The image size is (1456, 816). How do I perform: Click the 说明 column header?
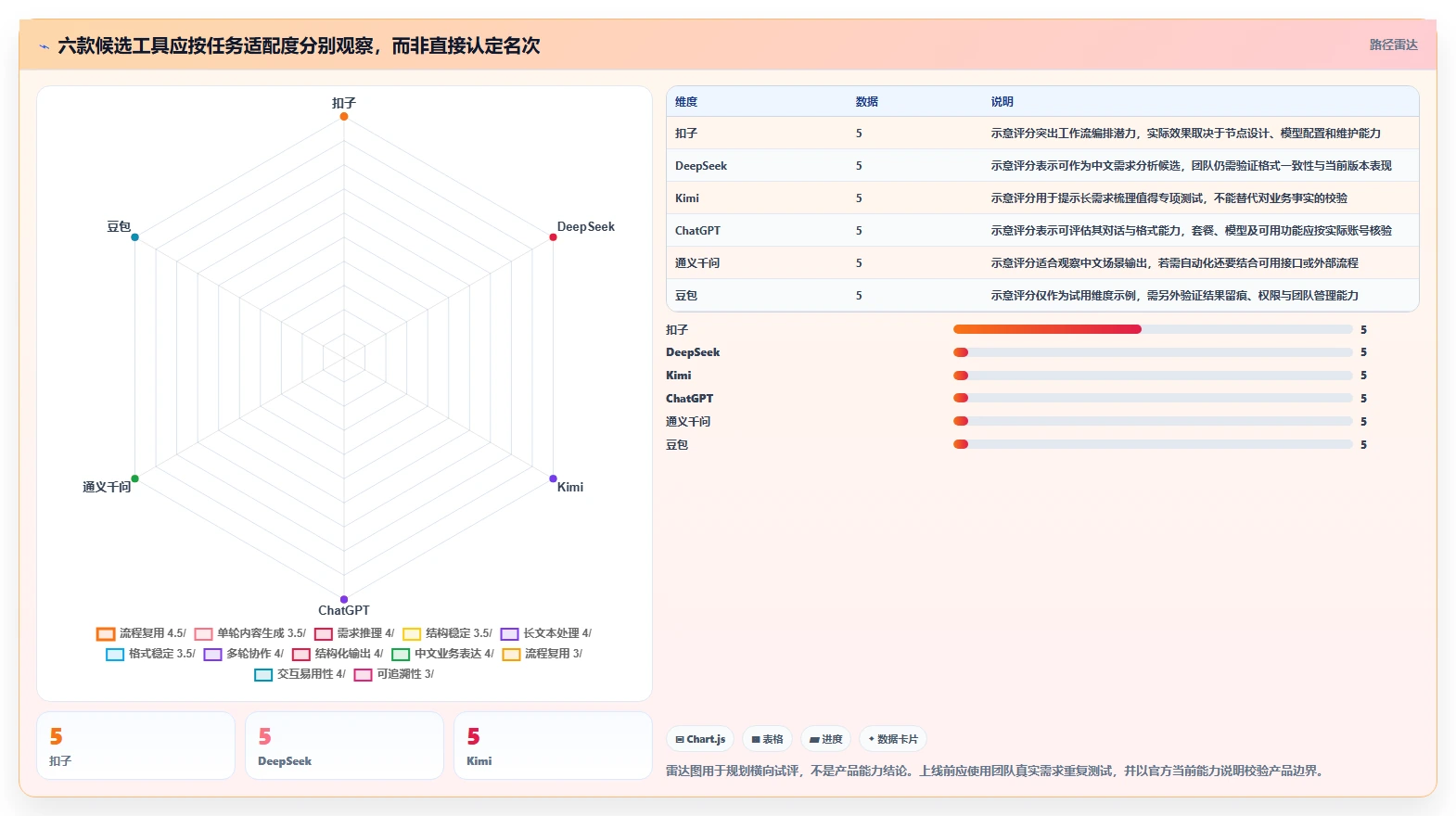pyautogui.click(x=1002, y=102)
